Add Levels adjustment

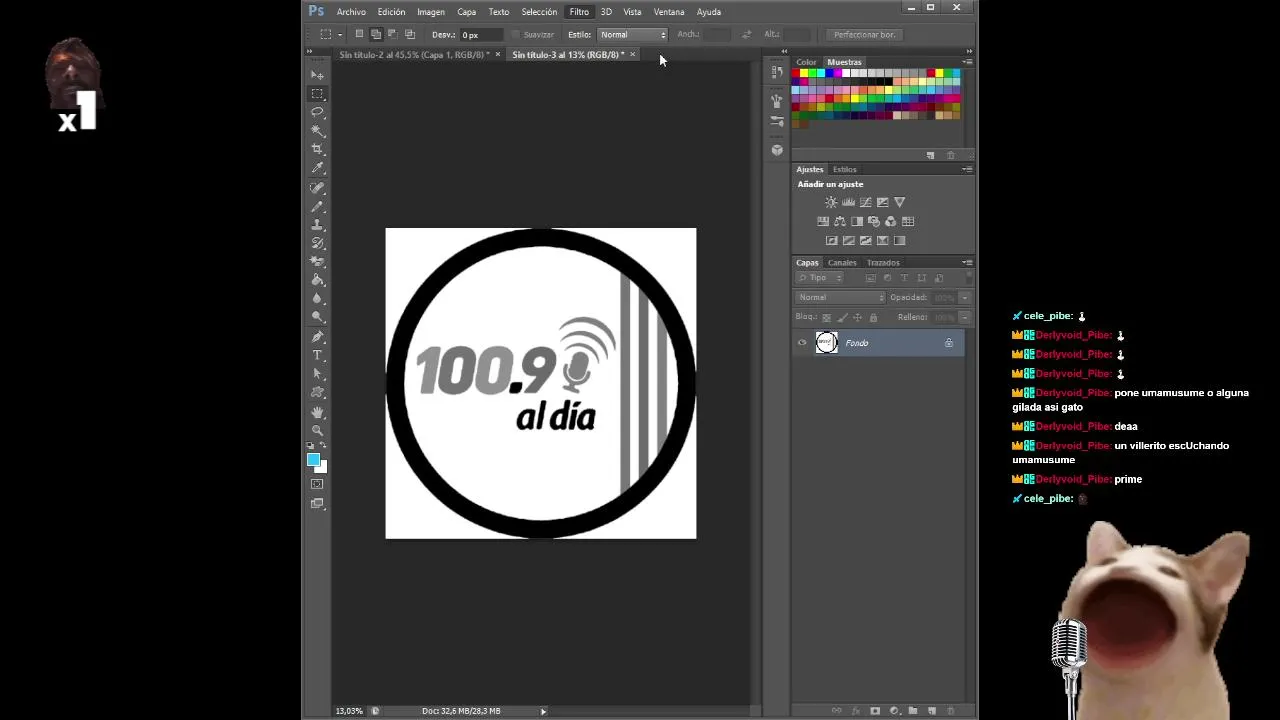[x=848, y=202]
